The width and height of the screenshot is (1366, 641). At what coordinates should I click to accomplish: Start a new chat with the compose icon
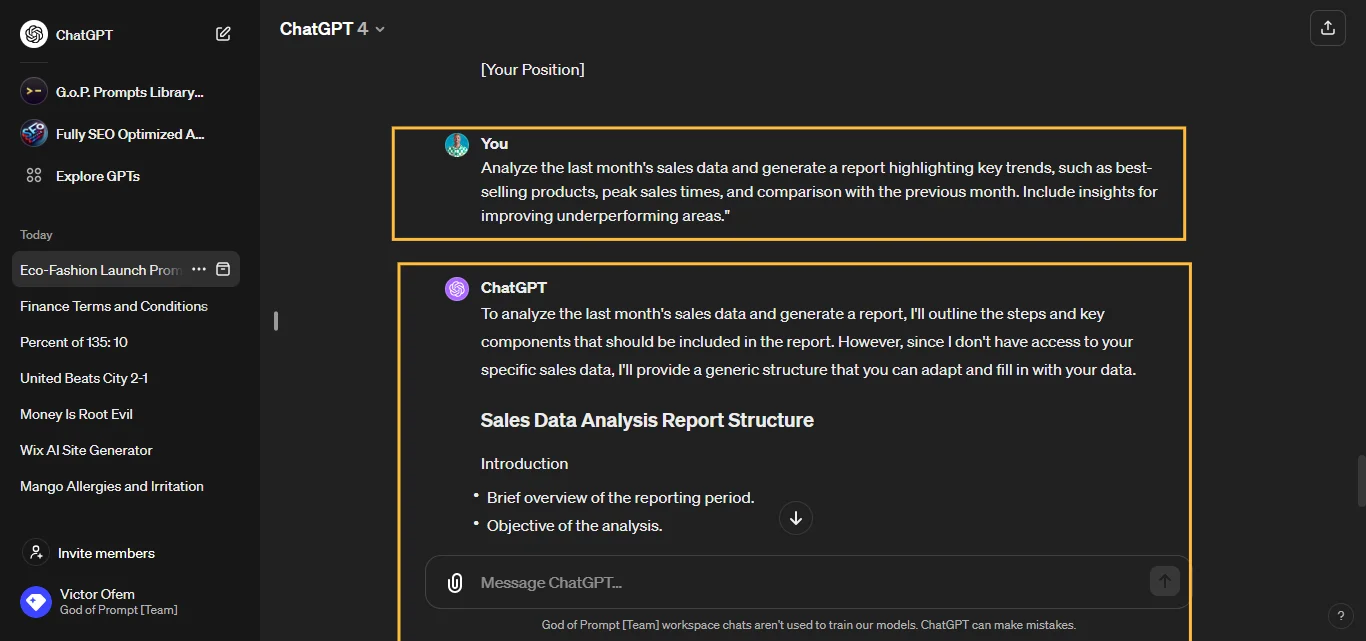pyautogui.click(x=223, y=34)
